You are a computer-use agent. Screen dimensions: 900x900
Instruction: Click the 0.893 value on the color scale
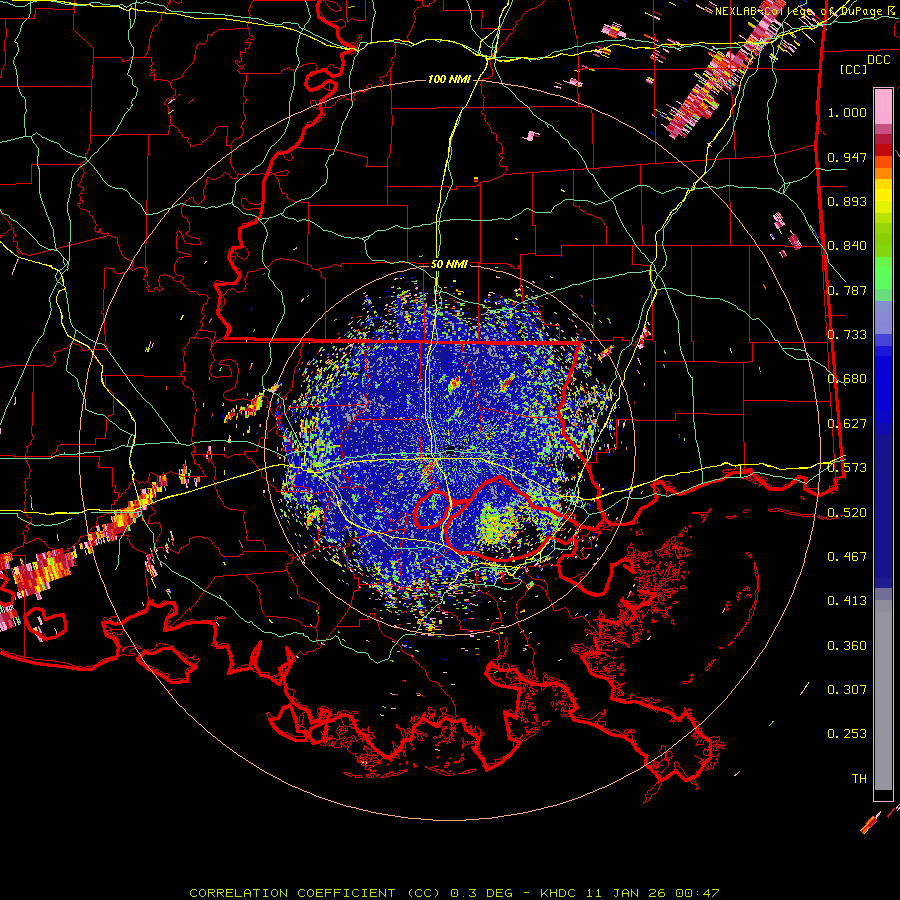tap(847, 201)
